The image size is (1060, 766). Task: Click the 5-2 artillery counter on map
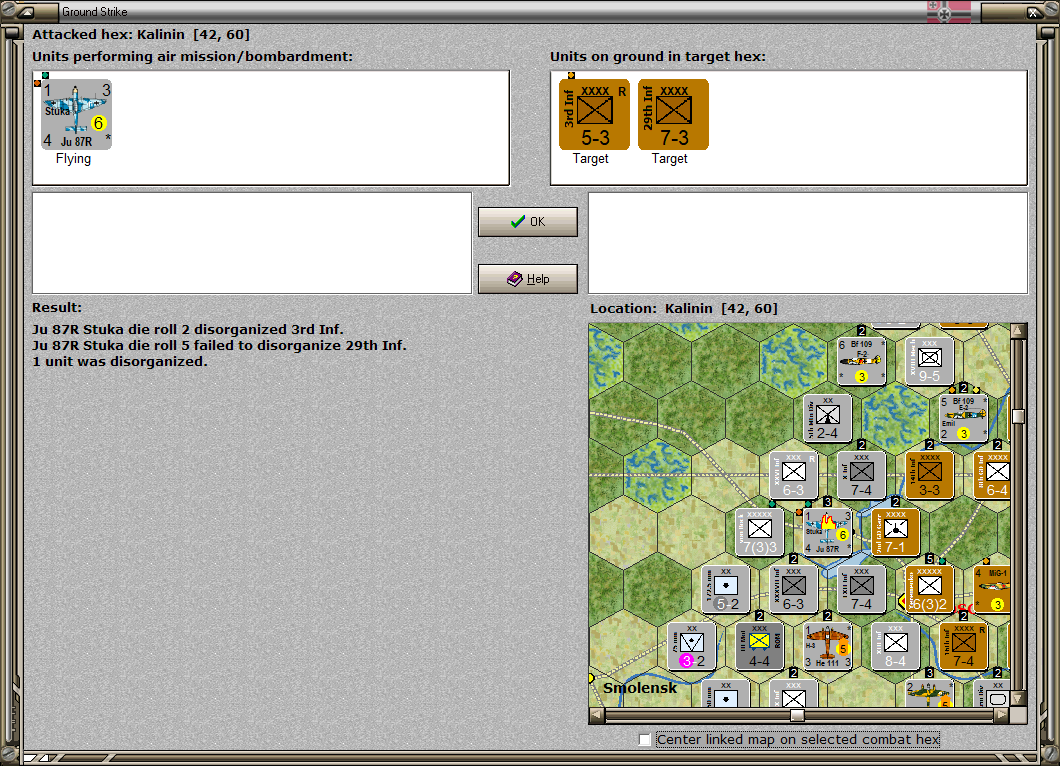725,590
